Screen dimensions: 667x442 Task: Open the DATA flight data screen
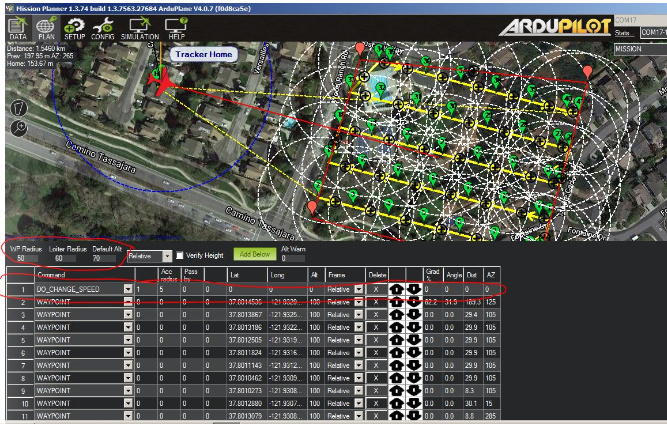[x=18, y=29]
